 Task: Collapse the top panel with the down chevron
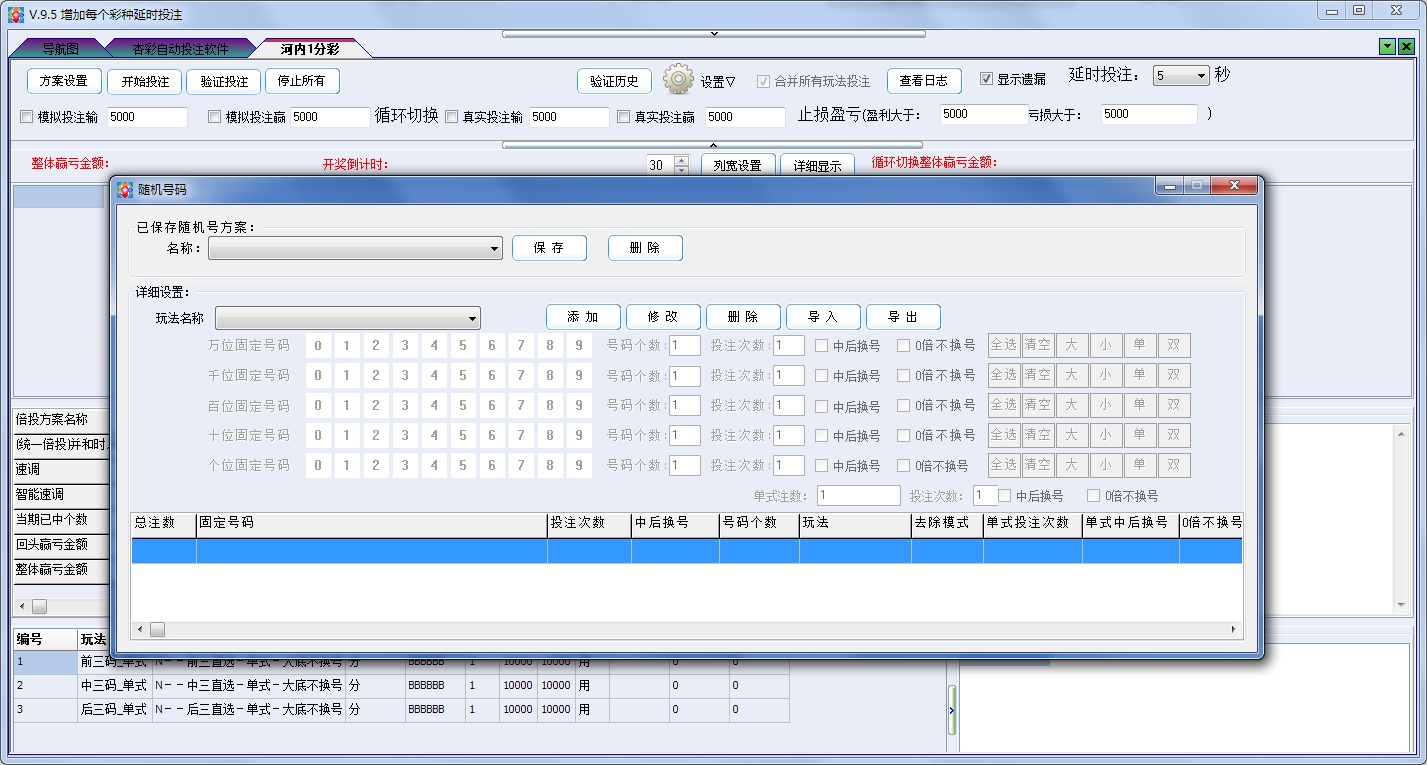click(713, 34)
